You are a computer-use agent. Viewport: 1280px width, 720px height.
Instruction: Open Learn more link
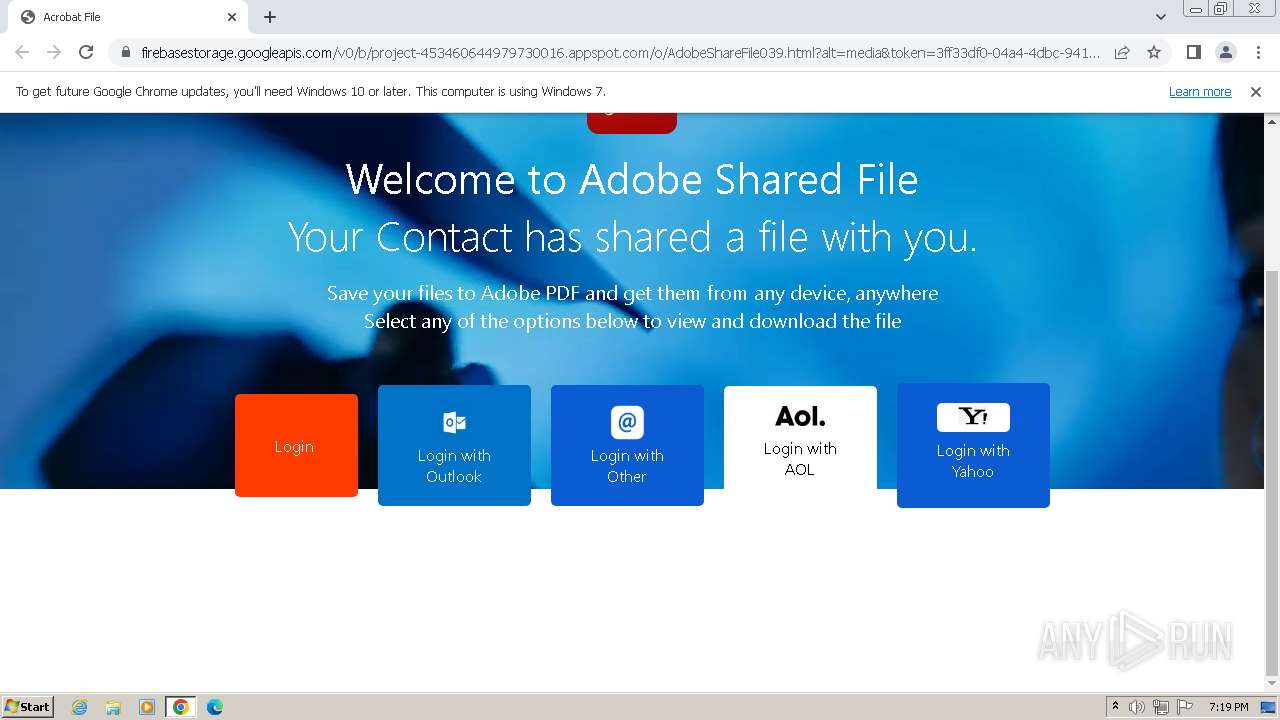[1200, 92]
